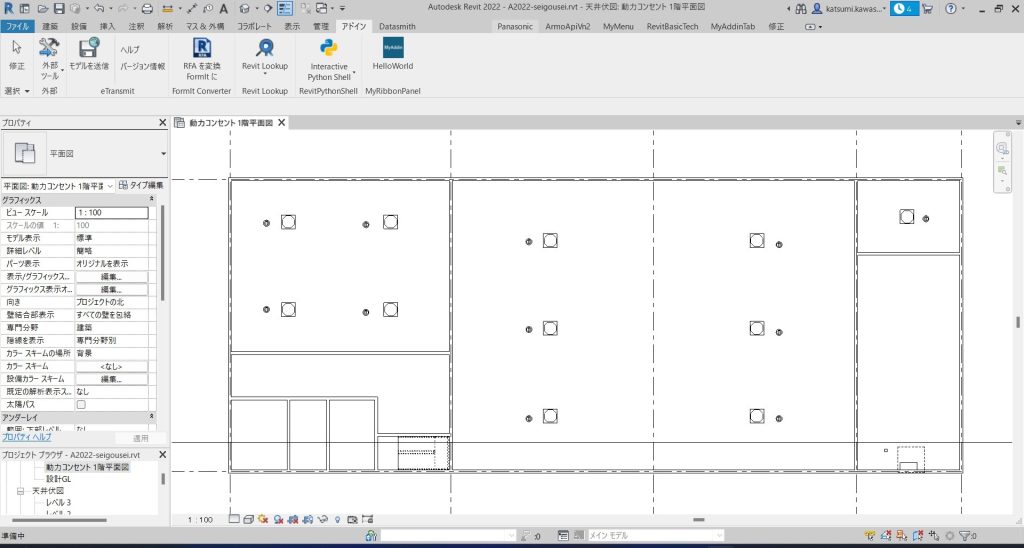The image size is (1024, 548).
Task: Click the Revit Lookup icon in ribbon
Action: pyautogui.click(x=265, y=48)
